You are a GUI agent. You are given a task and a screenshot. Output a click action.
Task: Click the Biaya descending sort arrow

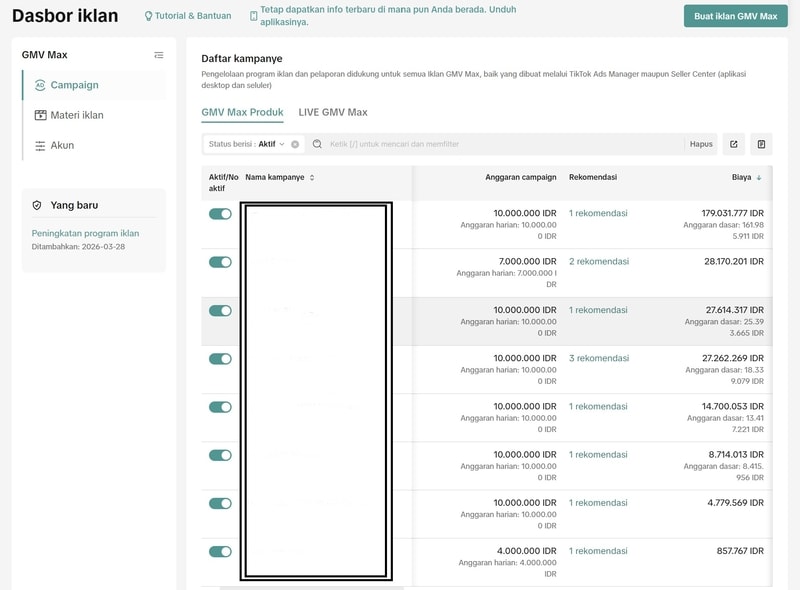coord(759,178)
